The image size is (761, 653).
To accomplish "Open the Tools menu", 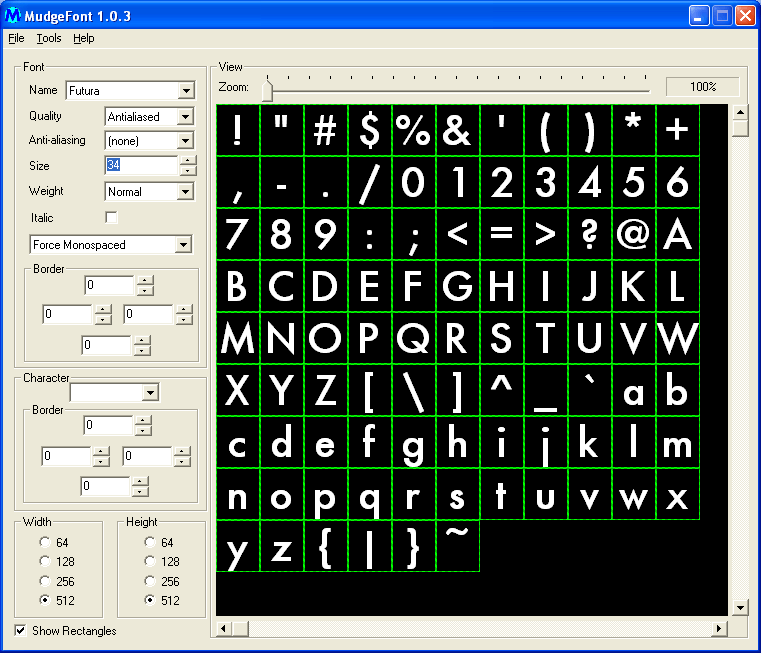I will 49,38.
